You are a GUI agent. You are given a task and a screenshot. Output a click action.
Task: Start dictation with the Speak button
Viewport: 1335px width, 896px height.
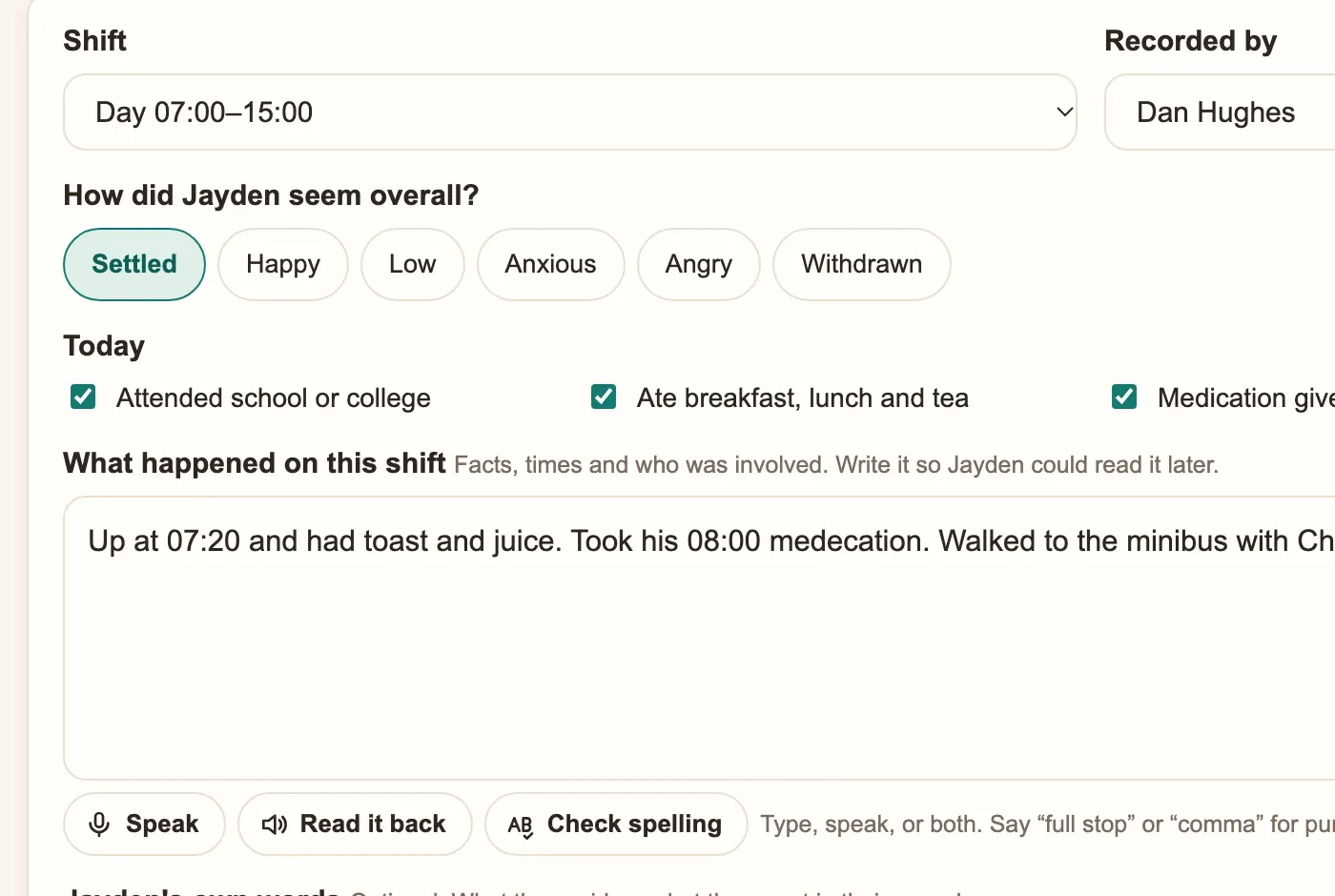(x=144, y=824)
